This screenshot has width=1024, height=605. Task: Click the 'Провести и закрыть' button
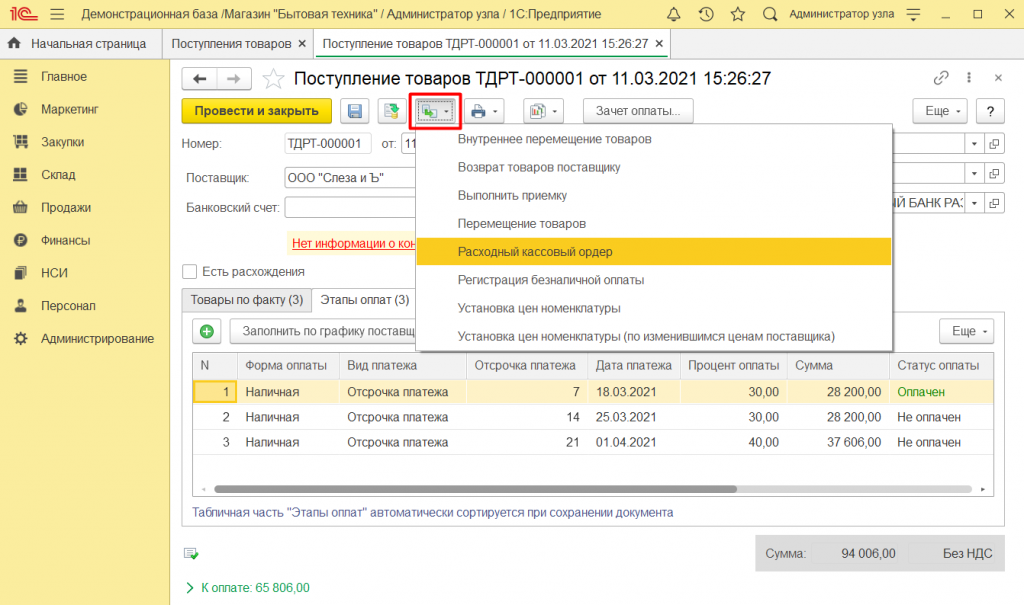click(x=256, y=111)
